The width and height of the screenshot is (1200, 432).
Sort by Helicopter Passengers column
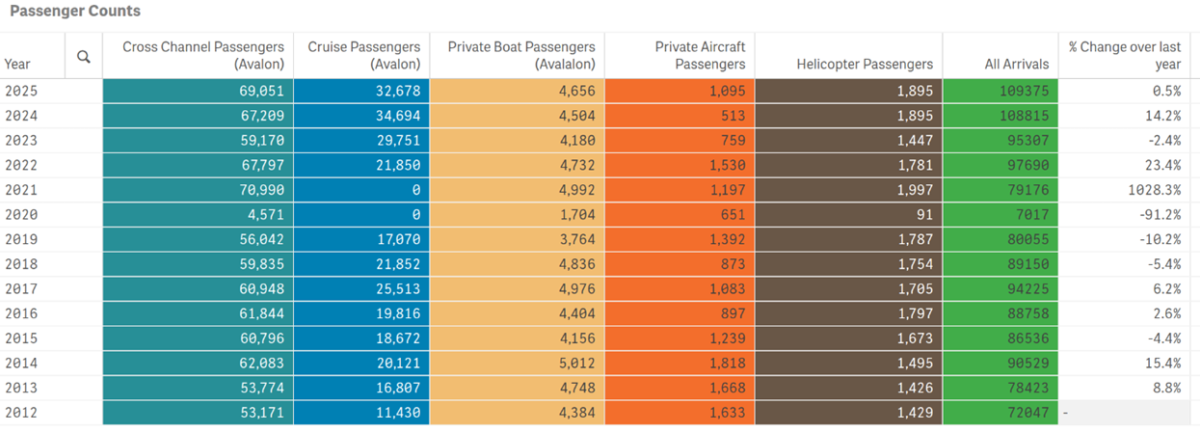click(x=864, y=64)
